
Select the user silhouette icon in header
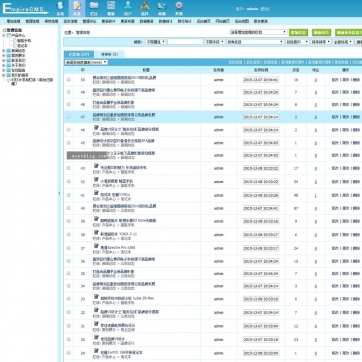[x=128, y=5]
